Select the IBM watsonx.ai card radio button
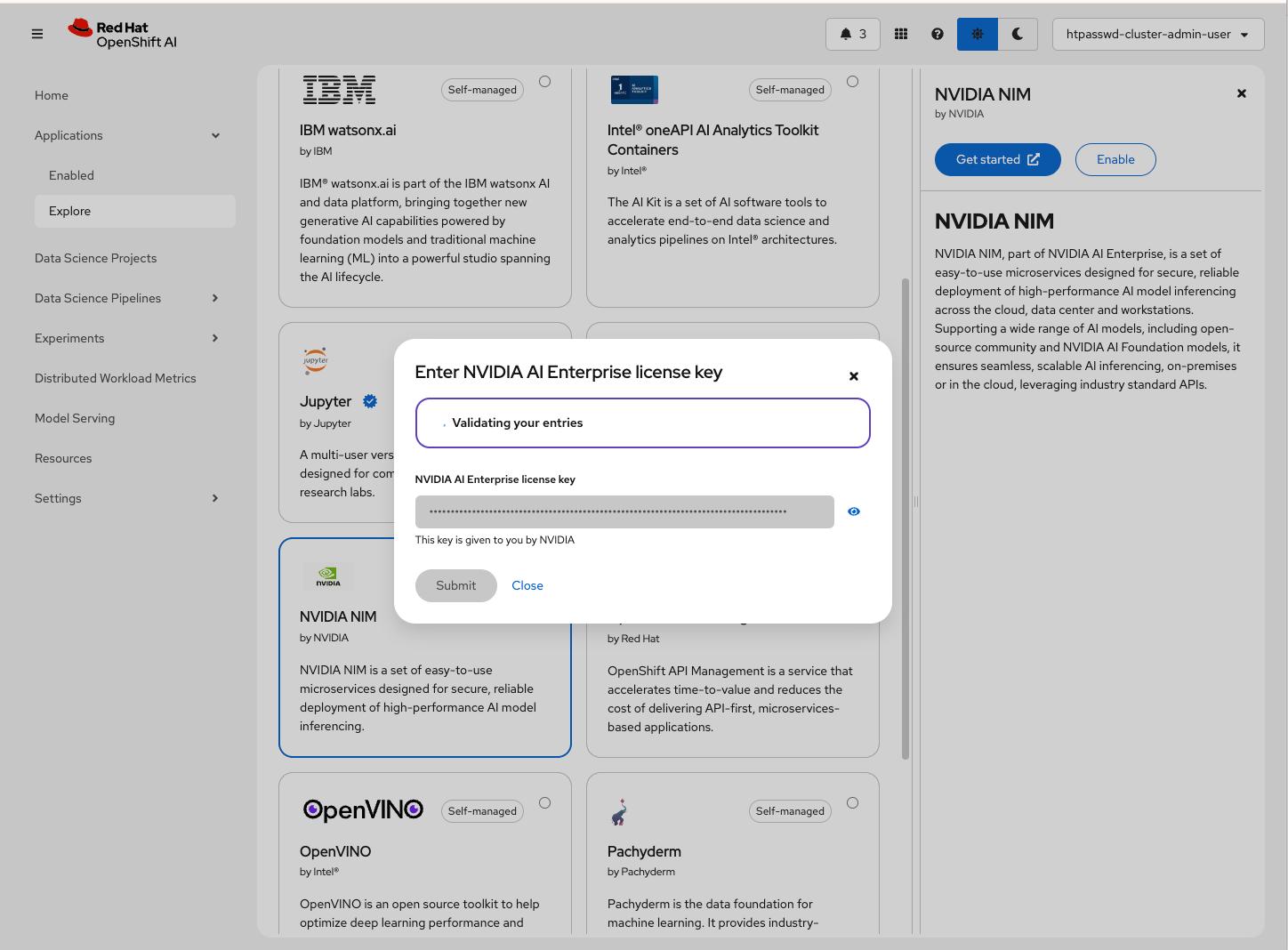This screenshot has height=950, width=1288. 544,82
